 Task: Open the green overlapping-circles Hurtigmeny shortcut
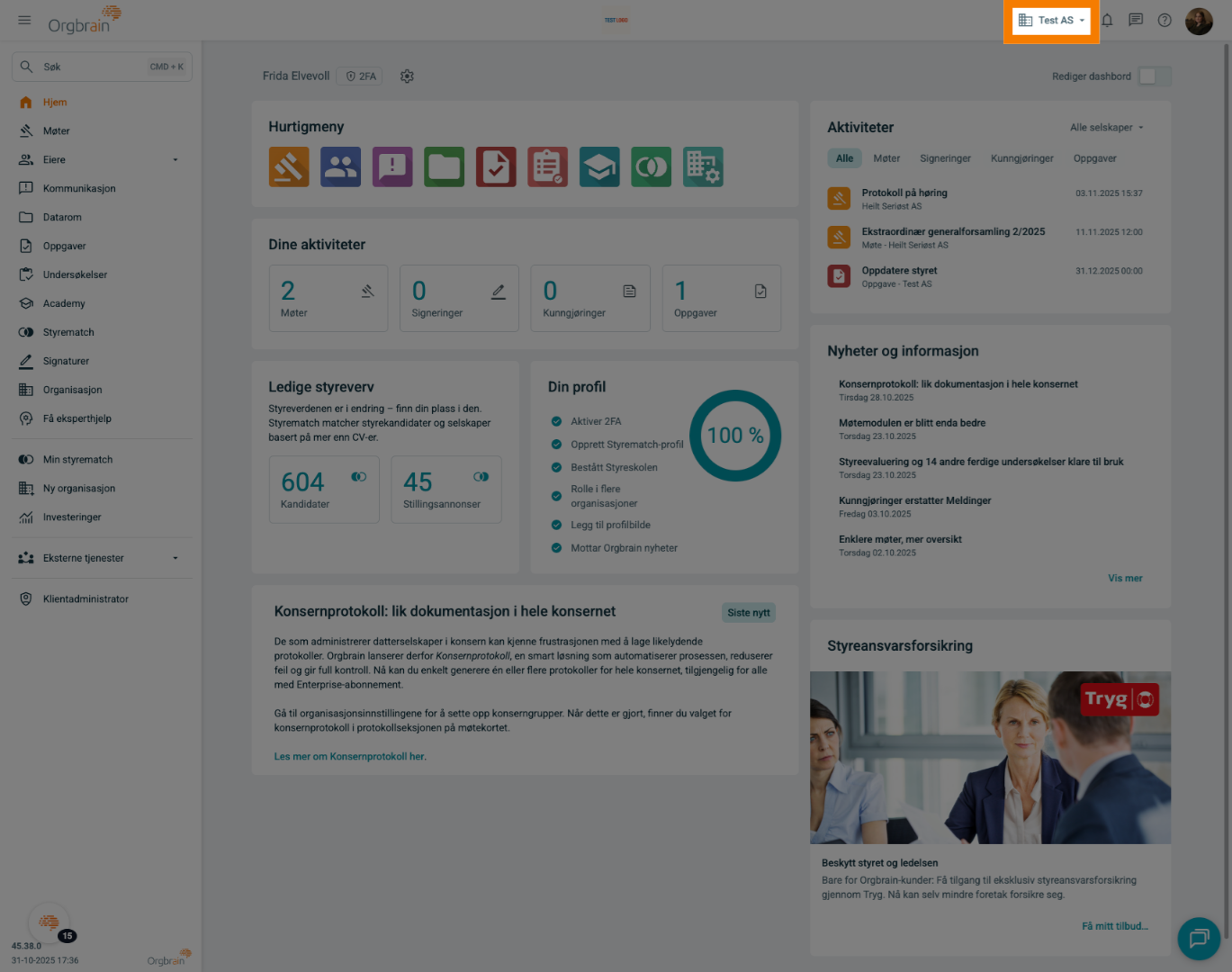[x=652, y=166]
